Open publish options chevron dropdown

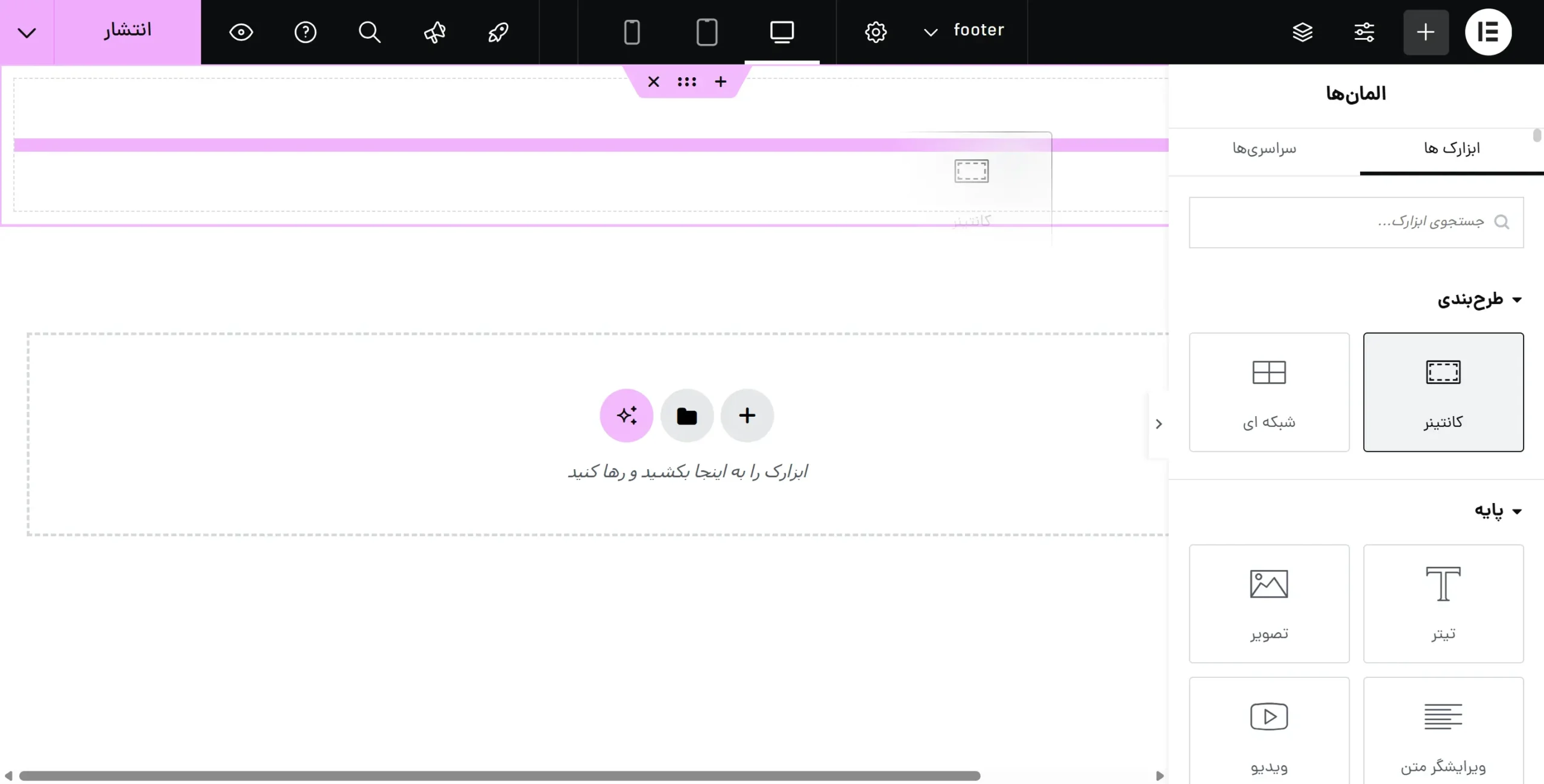(27, 32)
